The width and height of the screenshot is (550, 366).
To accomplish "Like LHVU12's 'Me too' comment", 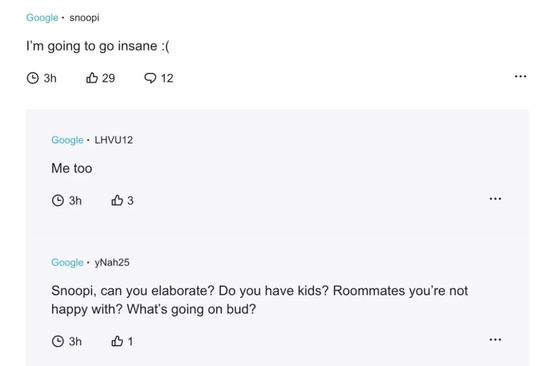I will (117, 200).
